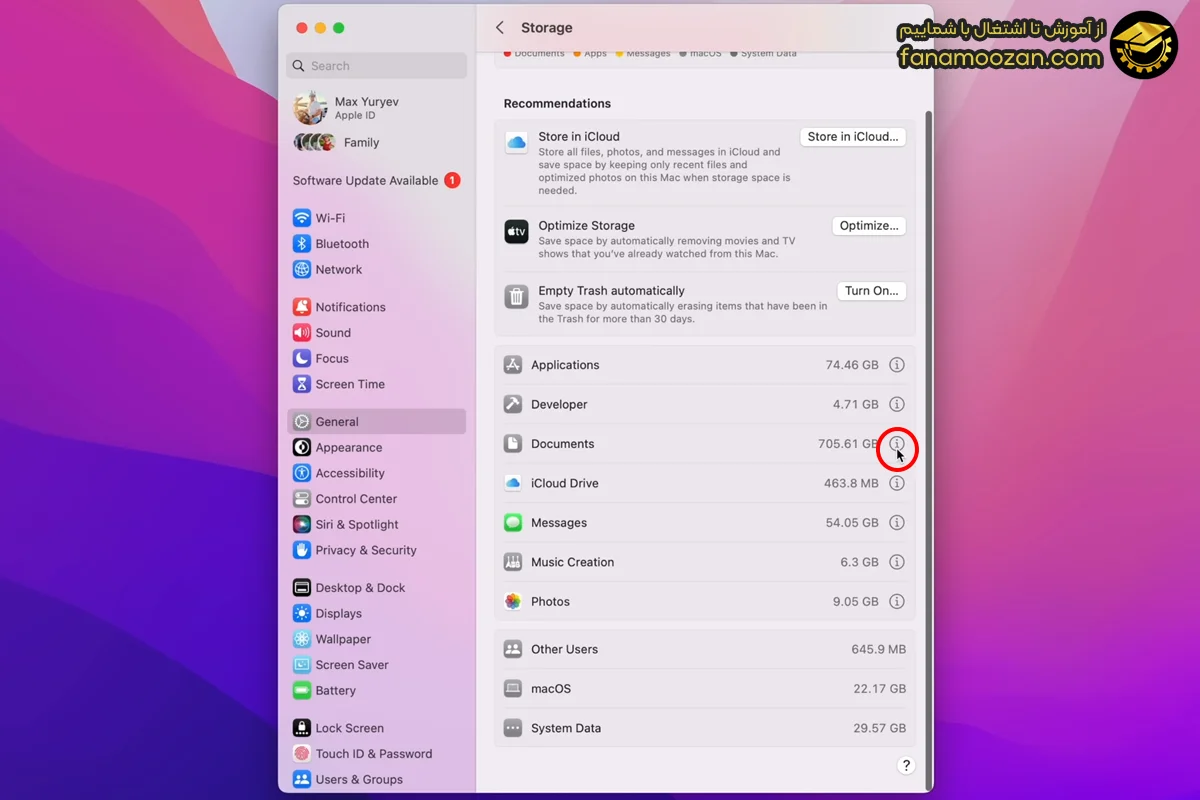Select the iCloud Drive row
The image size is (1200, 800).
(704, 483)
